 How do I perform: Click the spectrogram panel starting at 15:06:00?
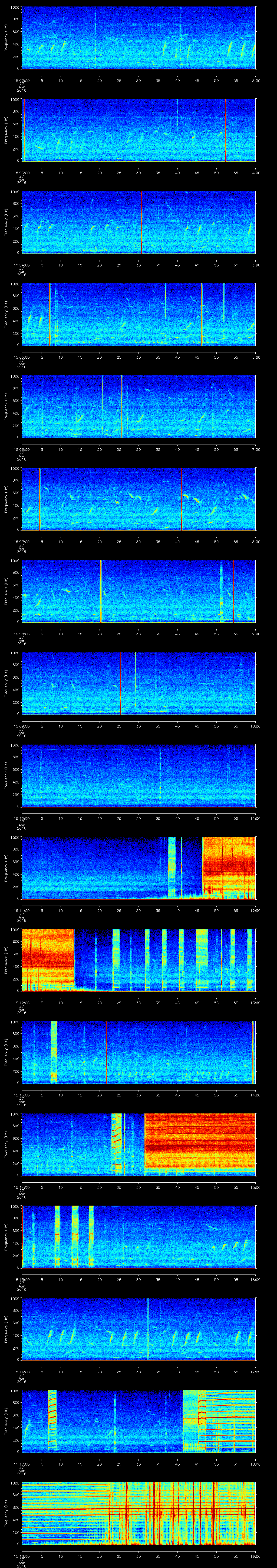[139, 407]
